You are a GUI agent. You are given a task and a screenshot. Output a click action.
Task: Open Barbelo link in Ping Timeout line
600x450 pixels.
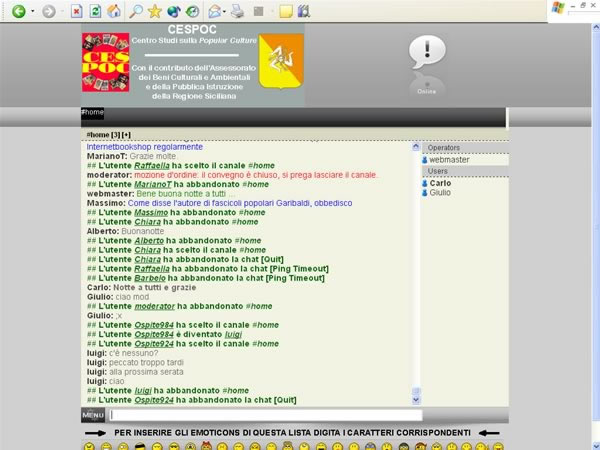click(150, 278)
